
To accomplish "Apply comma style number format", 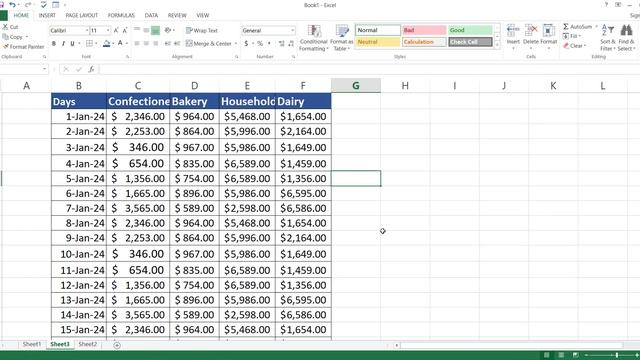I will [x=269, y=43].
